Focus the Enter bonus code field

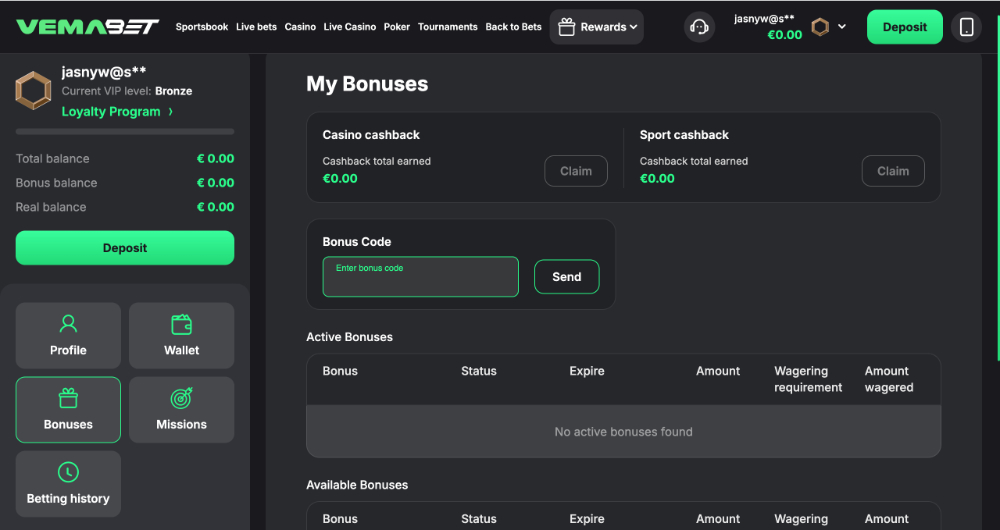click(x=420, y=277)
